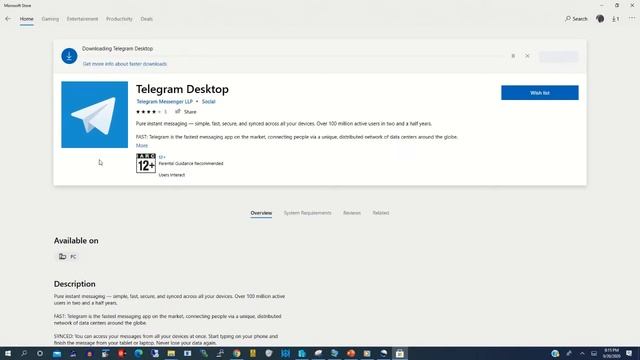This screenshot has width=640, height=360.
Task: Select the Overview tab
Action: (261, 213)
